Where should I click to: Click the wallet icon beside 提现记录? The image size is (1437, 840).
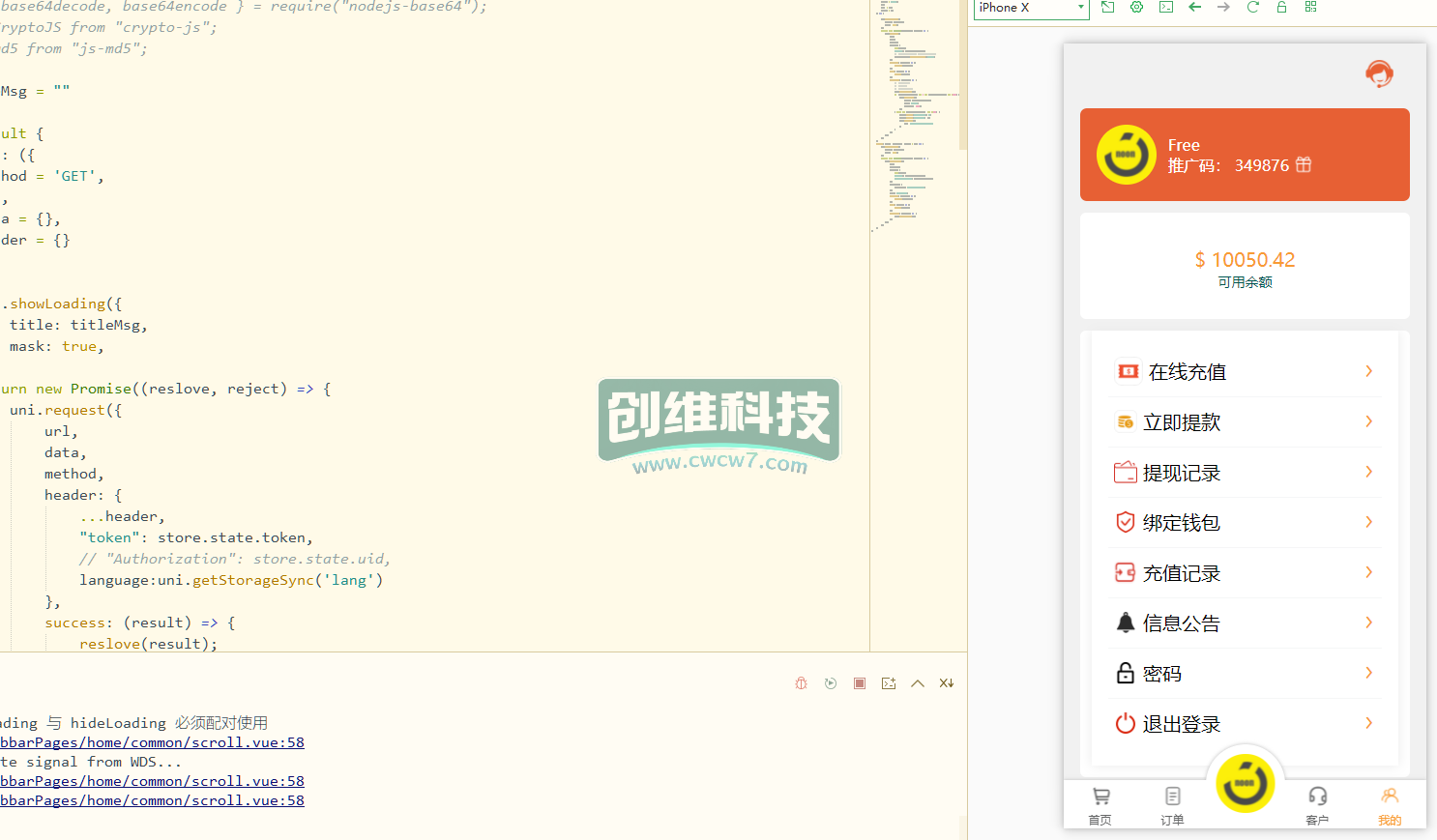click(1126, 472)
